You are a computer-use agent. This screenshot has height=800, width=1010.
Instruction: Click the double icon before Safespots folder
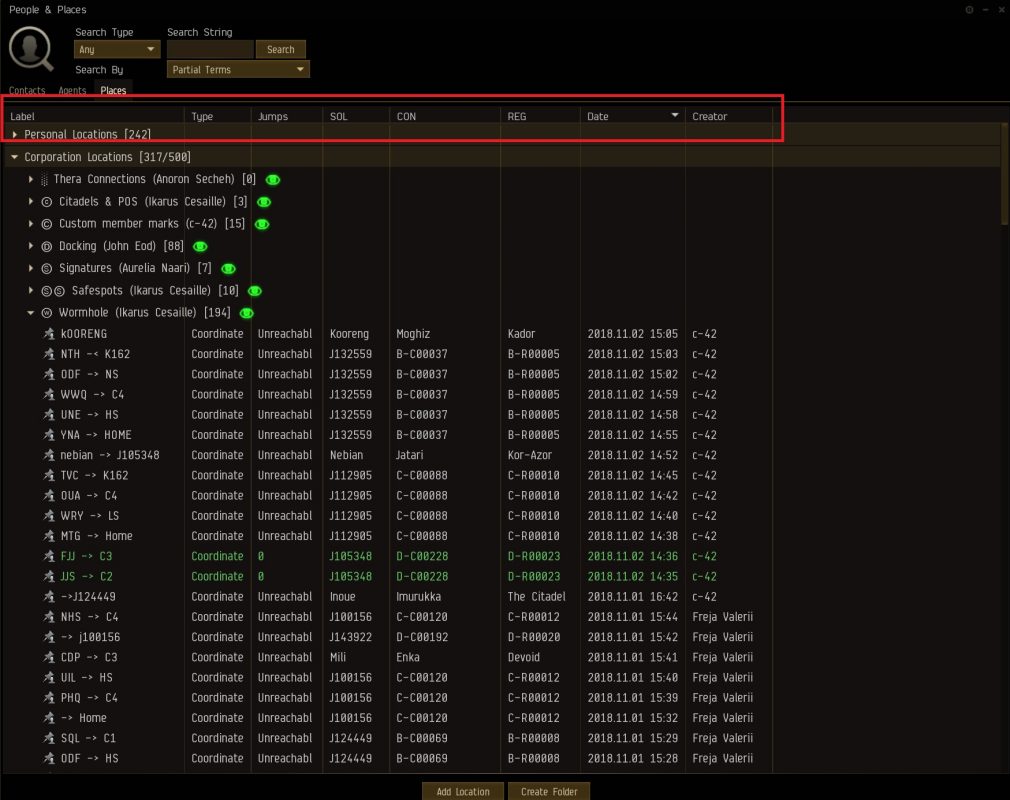[52, 291]
